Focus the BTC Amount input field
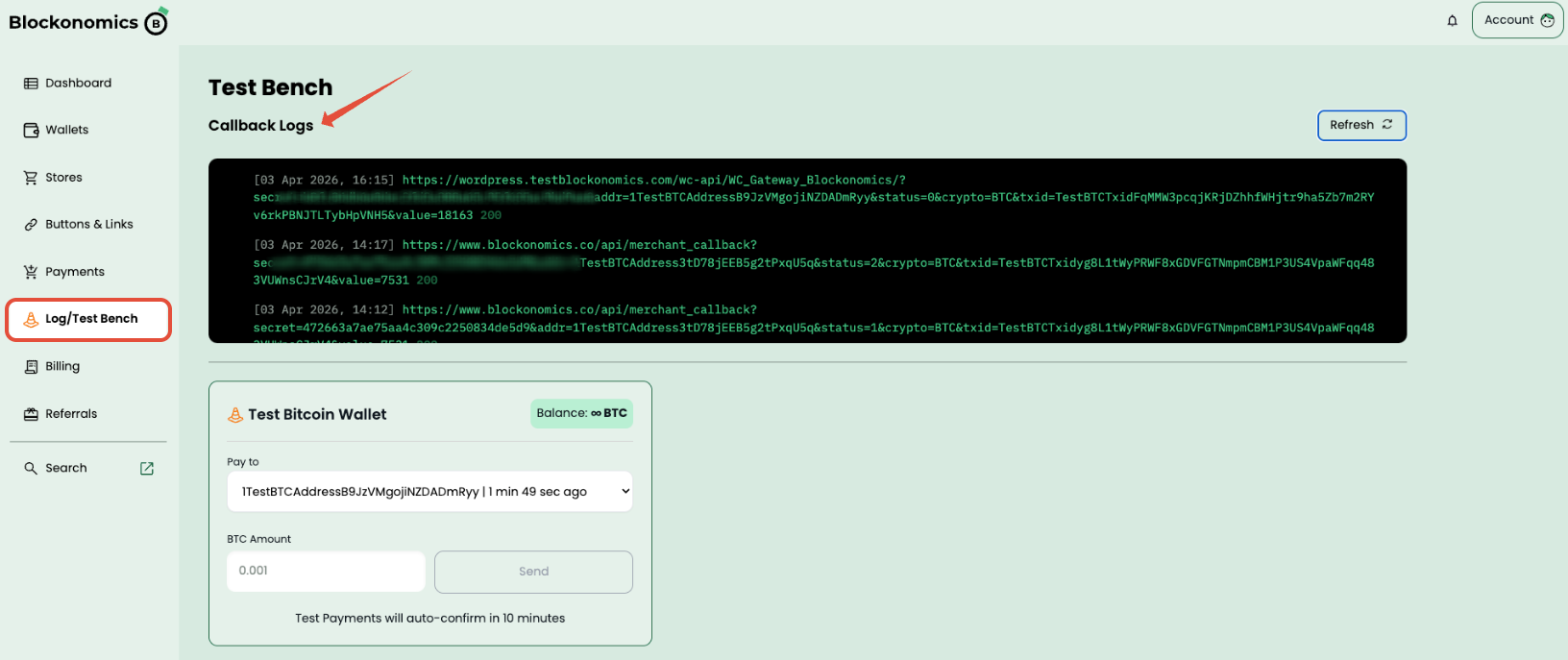 click(326, 571)
